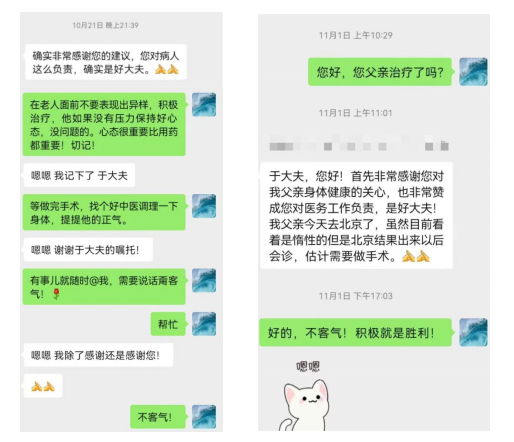Screen dimensions: 514x442
Task: Tap the 11月1日 下午17:03 timestamp
Action: click(x=355, y=296)
